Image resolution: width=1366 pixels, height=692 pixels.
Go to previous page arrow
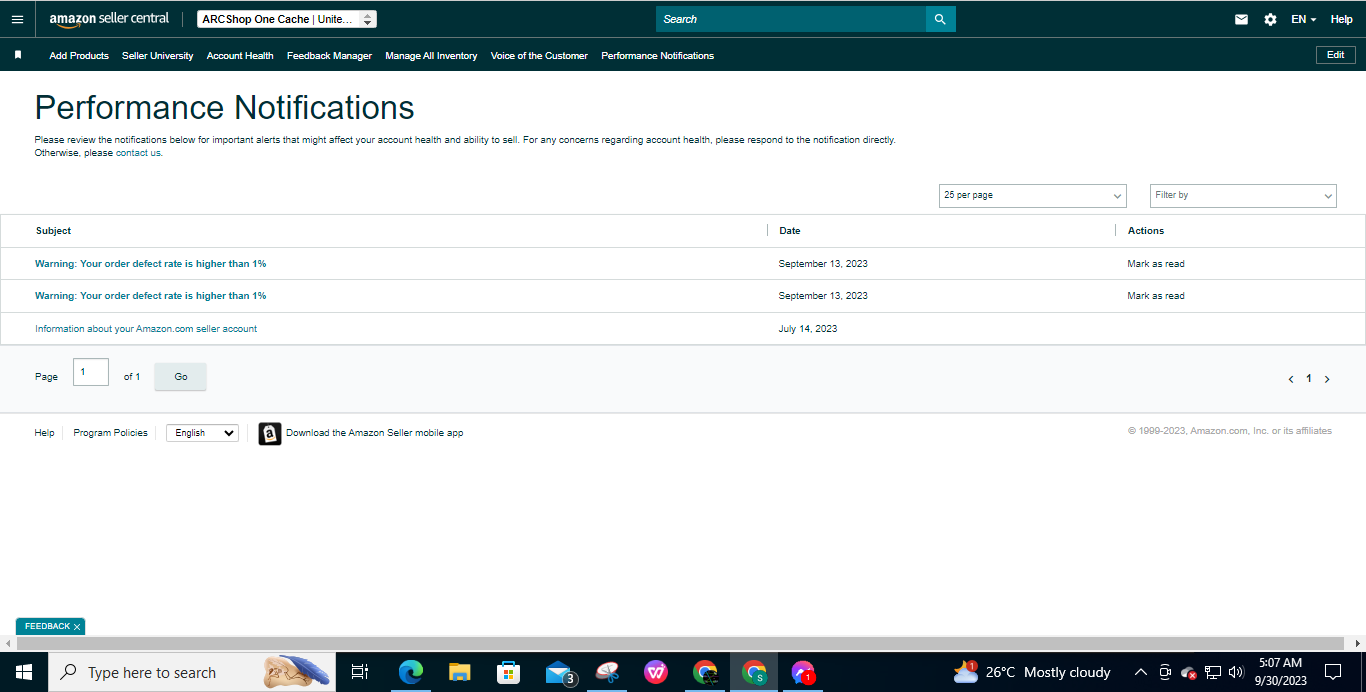pos(1291,379)
